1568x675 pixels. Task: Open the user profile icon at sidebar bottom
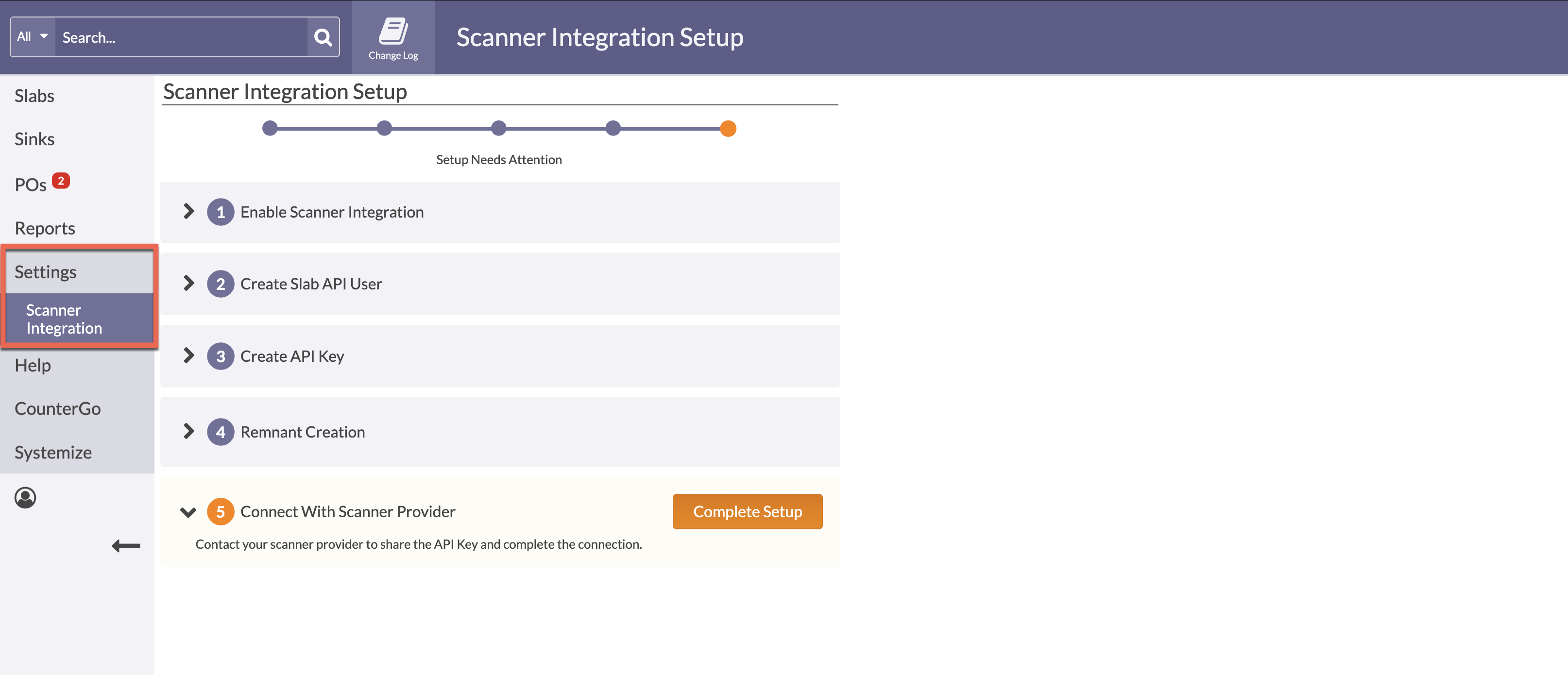pos(25,497)
